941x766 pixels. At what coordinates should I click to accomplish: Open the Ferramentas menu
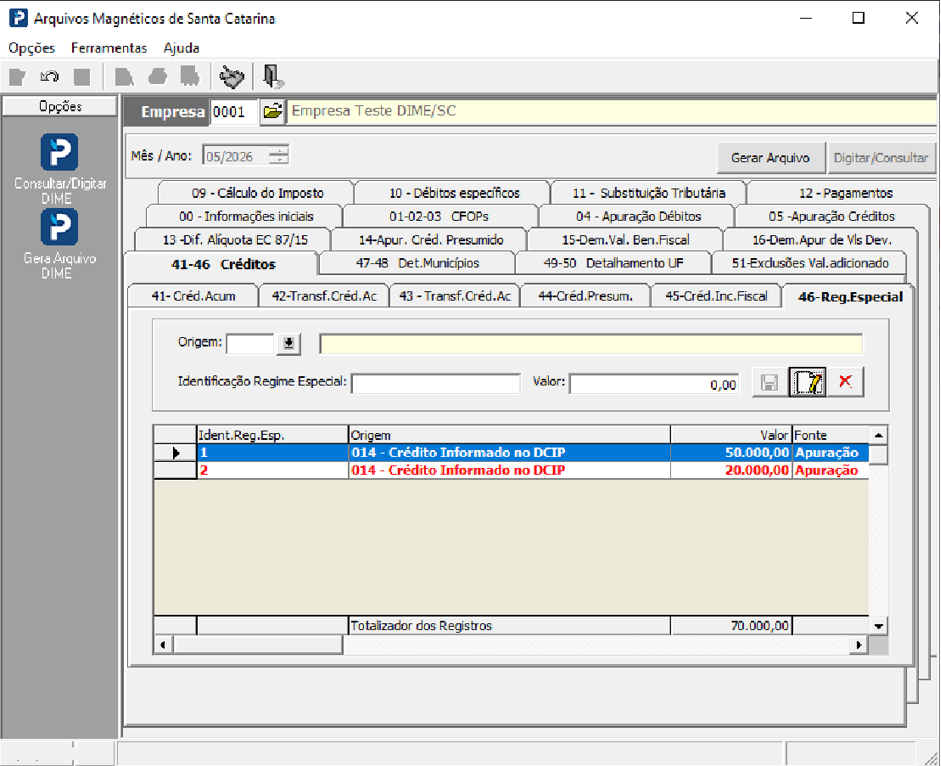point(109,48)
